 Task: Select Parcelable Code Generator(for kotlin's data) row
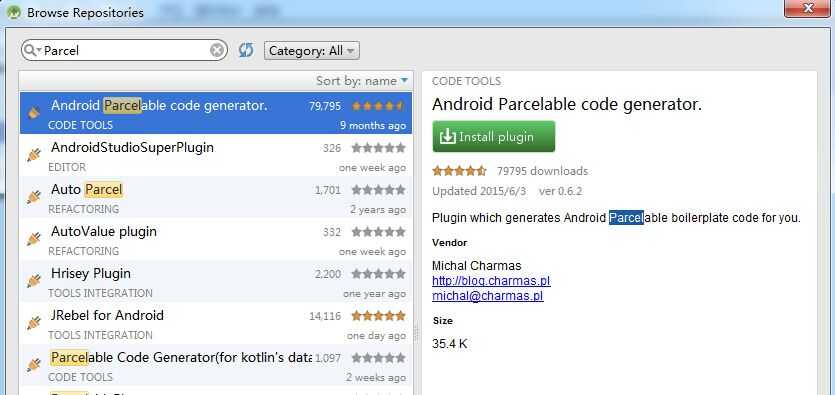(x=216, y=365)
